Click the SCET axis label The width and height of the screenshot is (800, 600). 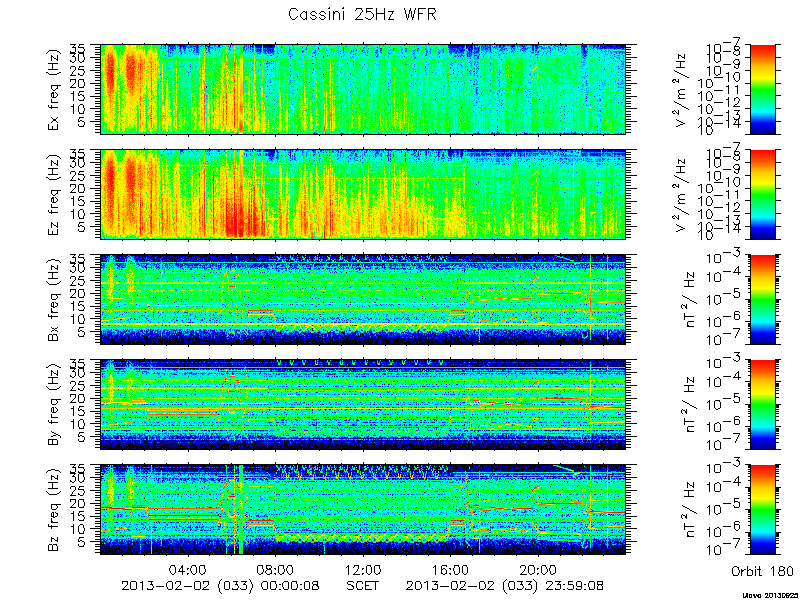[x=363, y=585]
